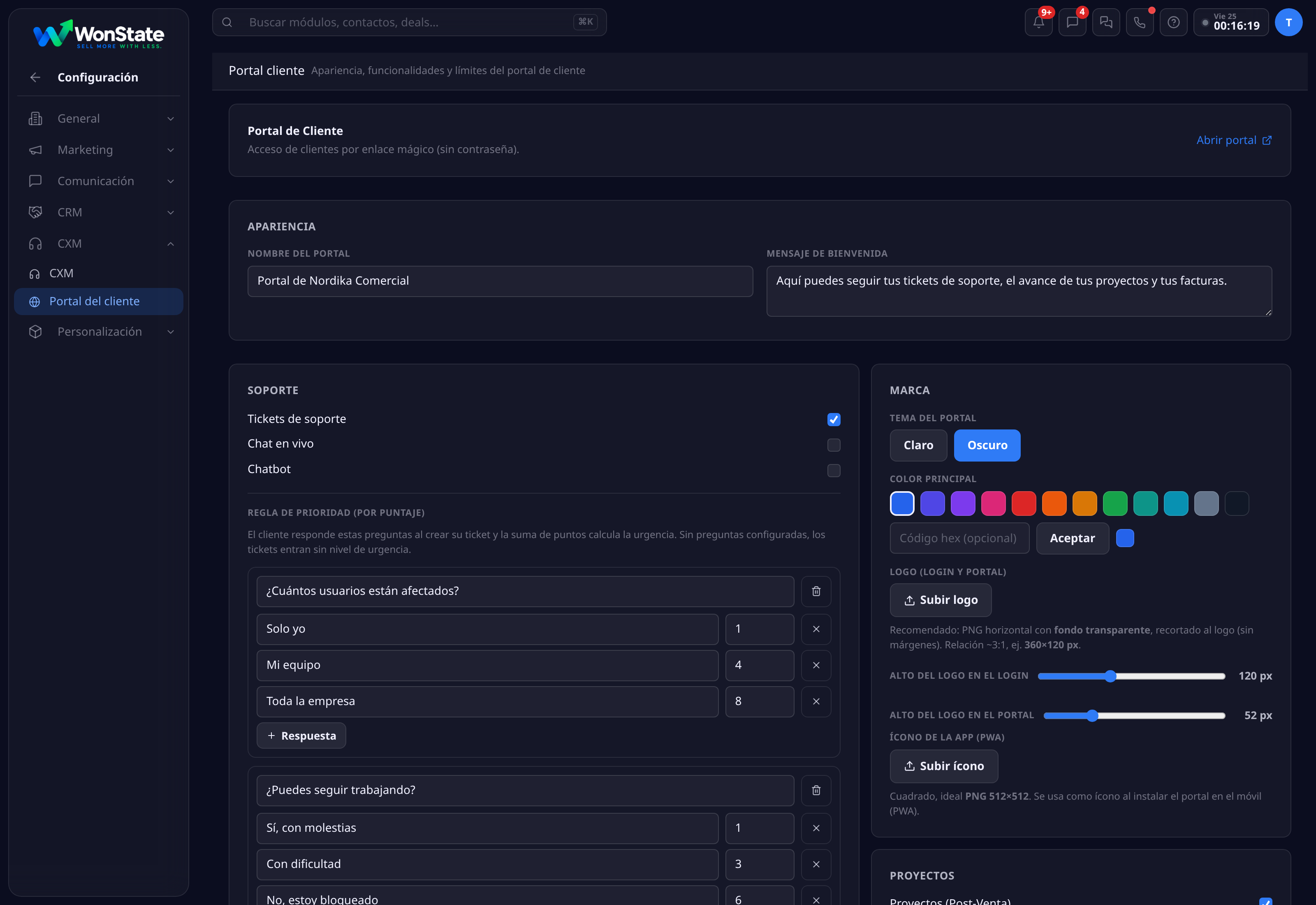Remove the Solo yo answer

(x=816, y=629)
